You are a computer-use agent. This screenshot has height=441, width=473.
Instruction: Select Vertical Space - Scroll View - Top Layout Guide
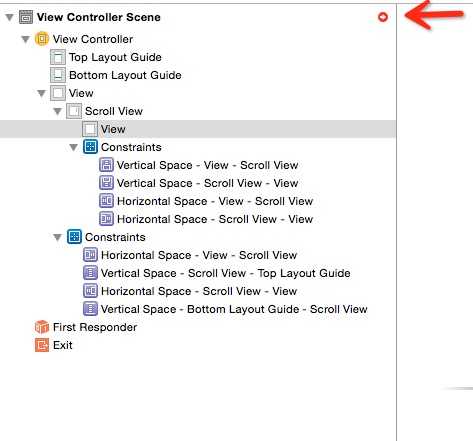[225, 273]
